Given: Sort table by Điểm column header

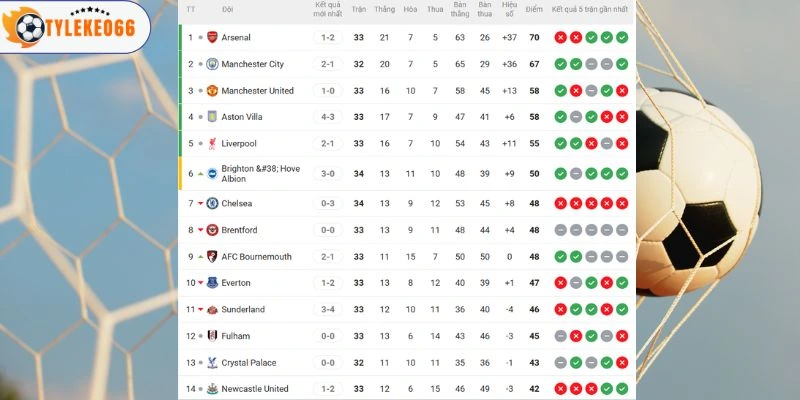Looking at the screenshot, I should coord(534,10).
